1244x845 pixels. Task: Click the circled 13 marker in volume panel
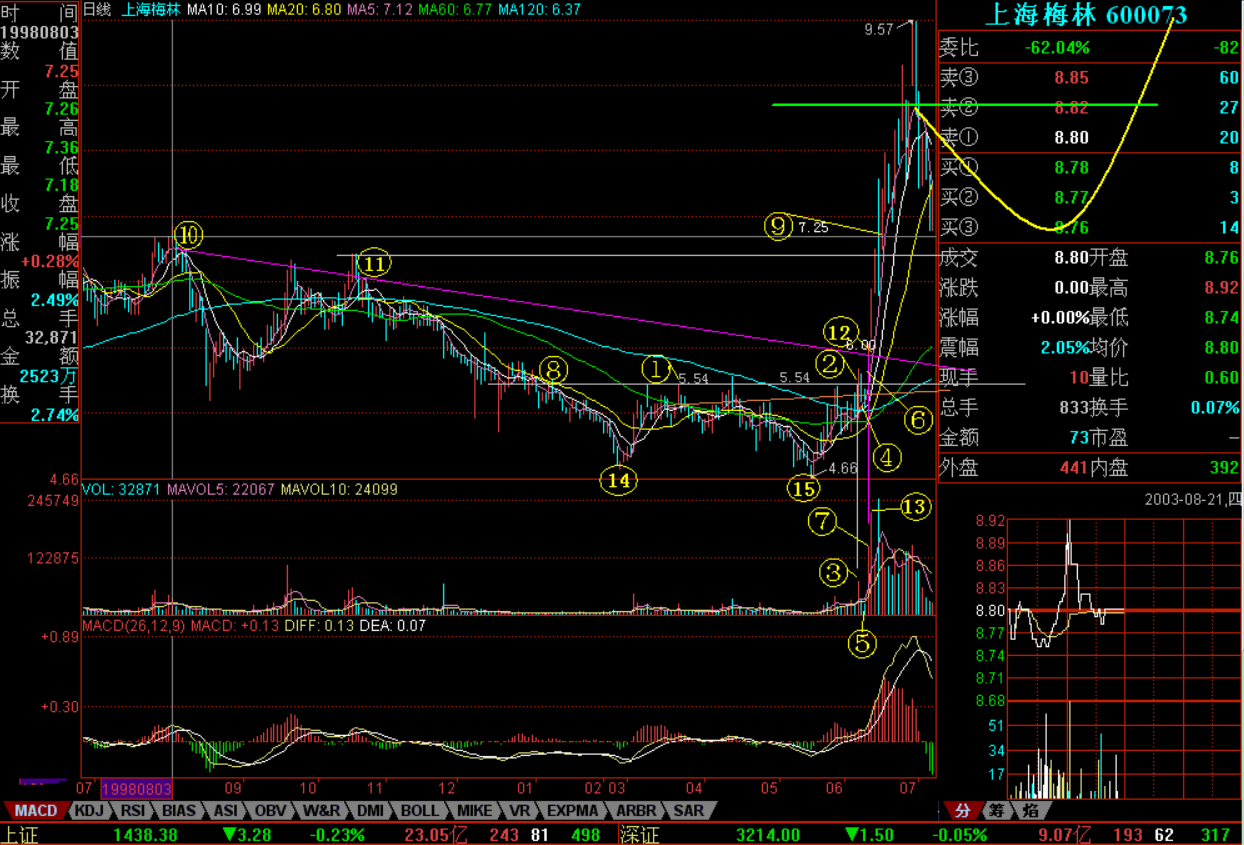pyautogui.click(x=914, y=507)
